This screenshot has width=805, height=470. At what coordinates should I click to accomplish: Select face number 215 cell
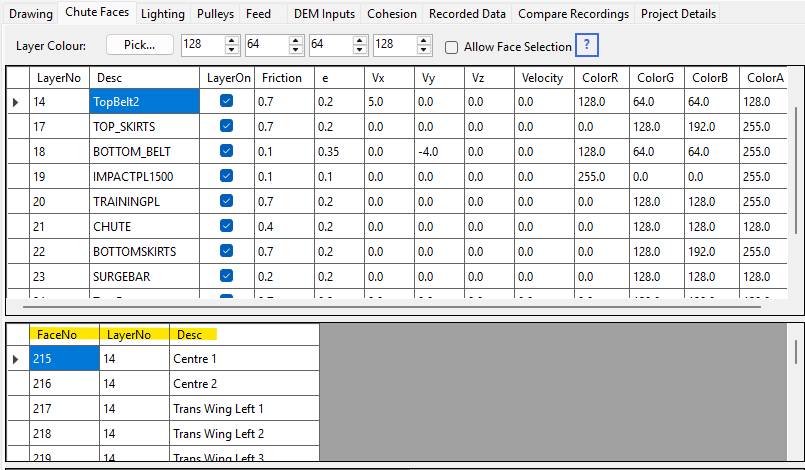coord(64,358)
